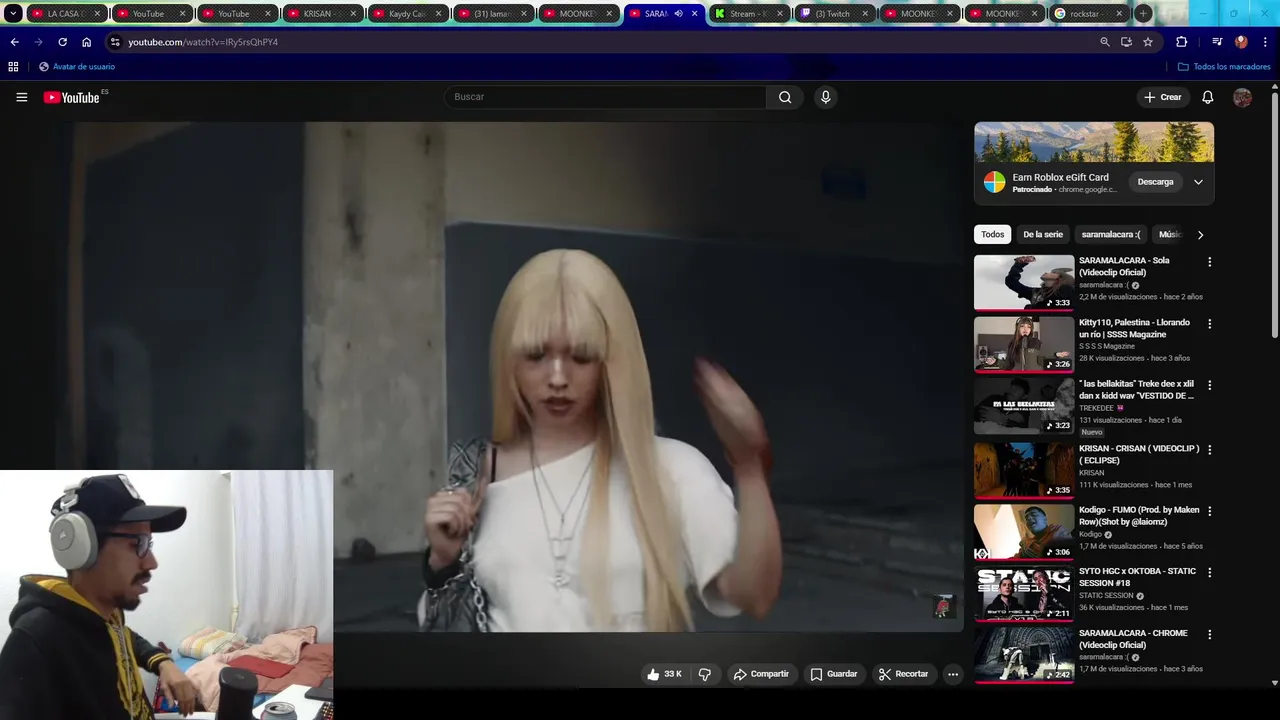Image resolution: width=1280 pixels, height=720 pixels.
Task: View site information icon in address bar
Action: [x=116, y=42]
